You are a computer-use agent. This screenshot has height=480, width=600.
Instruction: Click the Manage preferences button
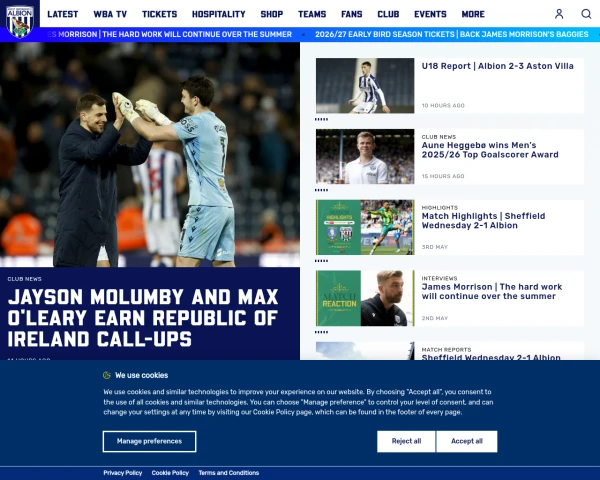coord(150,441)
